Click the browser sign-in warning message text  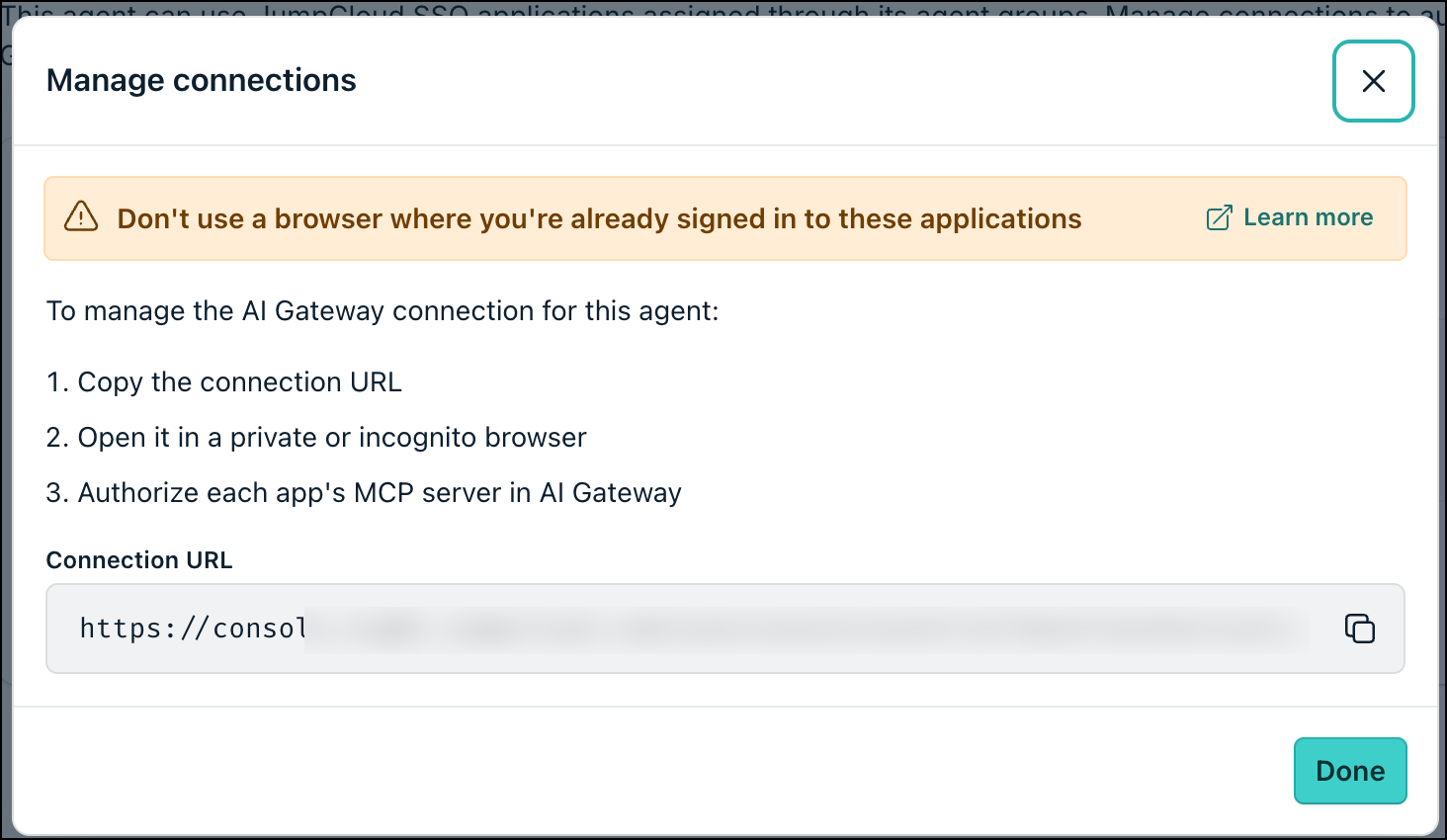tap(599, 218)
